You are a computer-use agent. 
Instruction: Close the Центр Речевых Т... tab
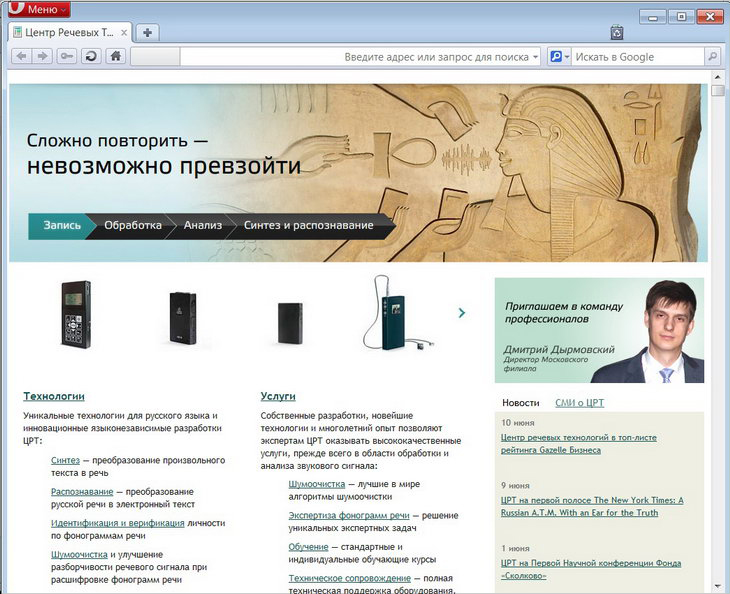pyautogui.click(x=124, y=33)
